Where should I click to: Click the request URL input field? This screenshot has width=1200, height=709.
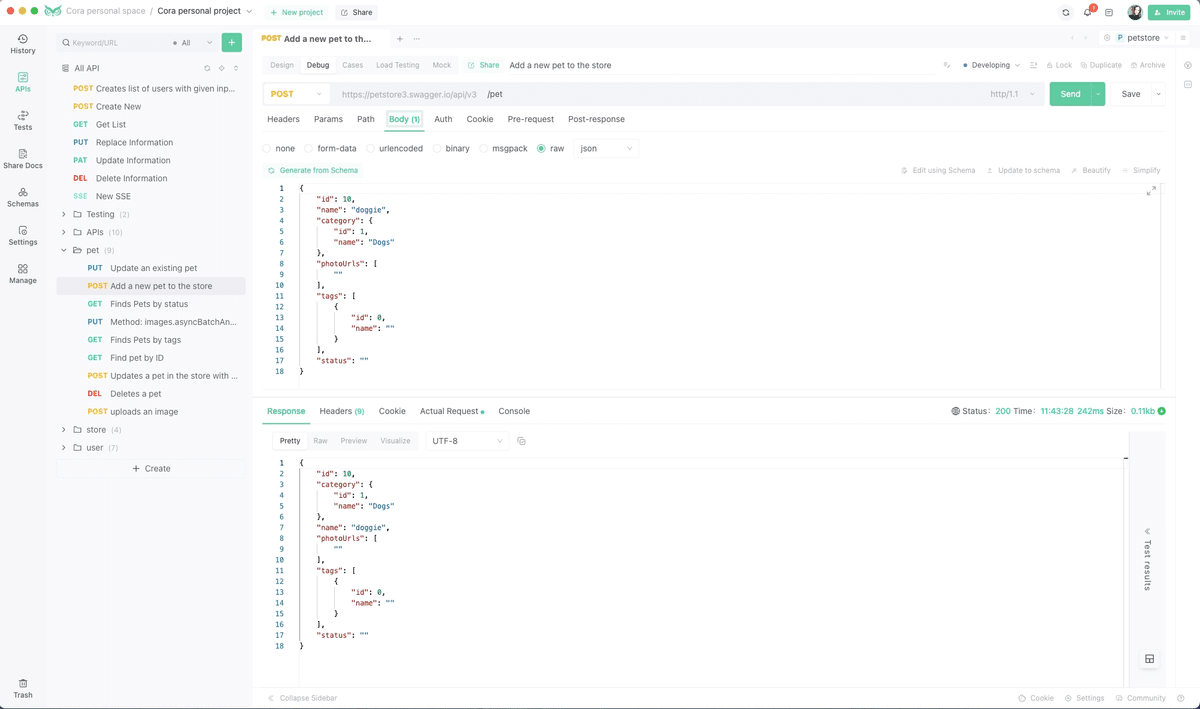(x=600, y=93)
